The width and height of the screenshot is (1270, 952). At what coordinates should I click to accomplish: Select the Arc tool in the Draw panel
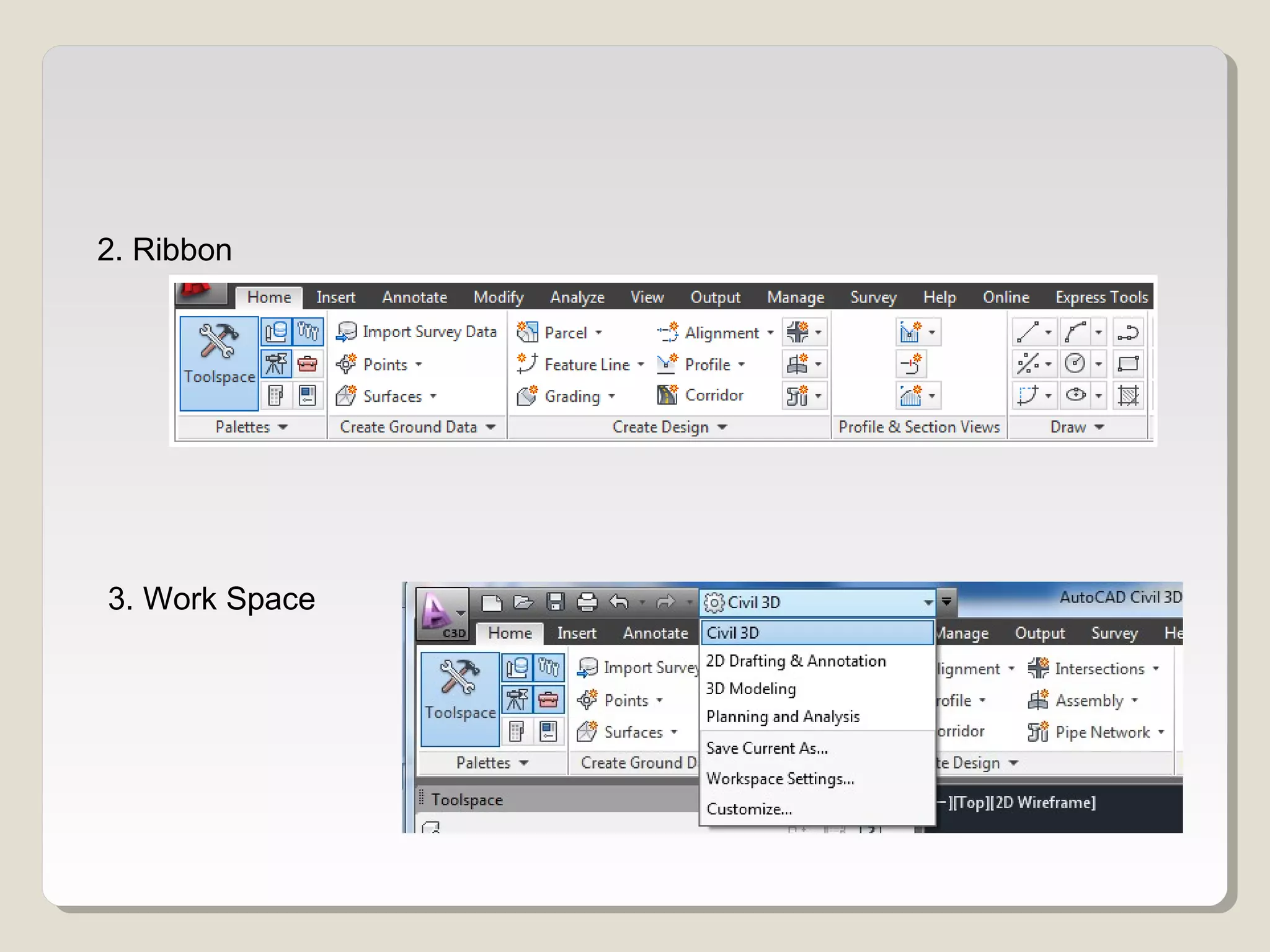pos(1076,332)
